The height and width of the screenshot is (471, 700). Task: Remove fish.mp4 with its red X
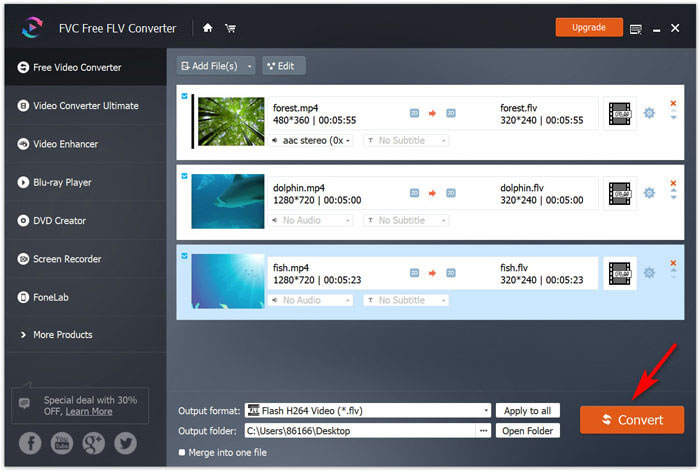coord(673,263)
